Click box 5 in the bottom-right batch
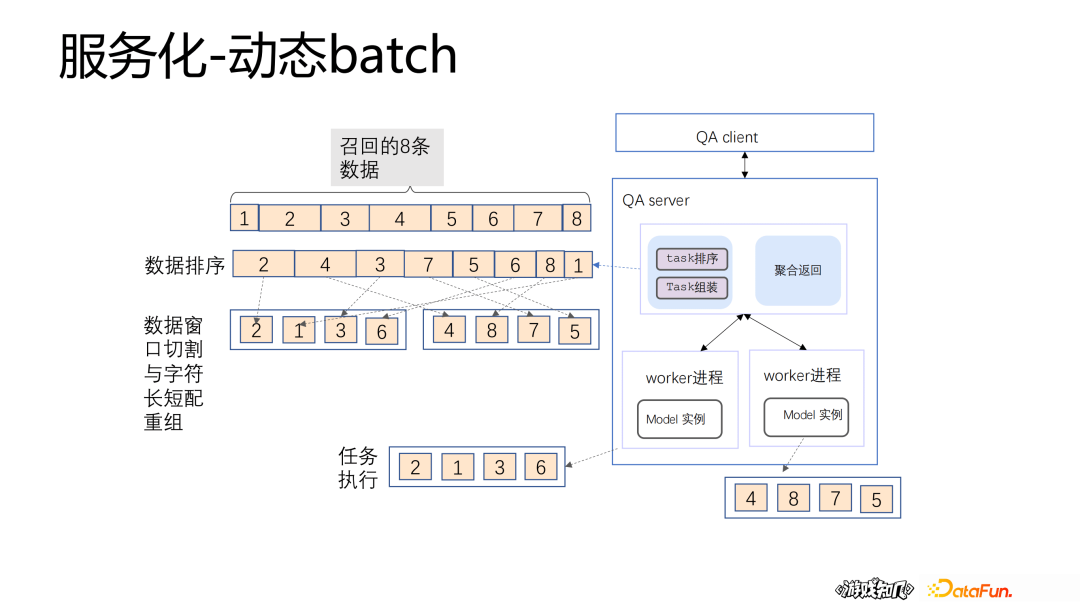Viewport: 1080px width, 607px height. pyautogui.click(x=876, y=499)
